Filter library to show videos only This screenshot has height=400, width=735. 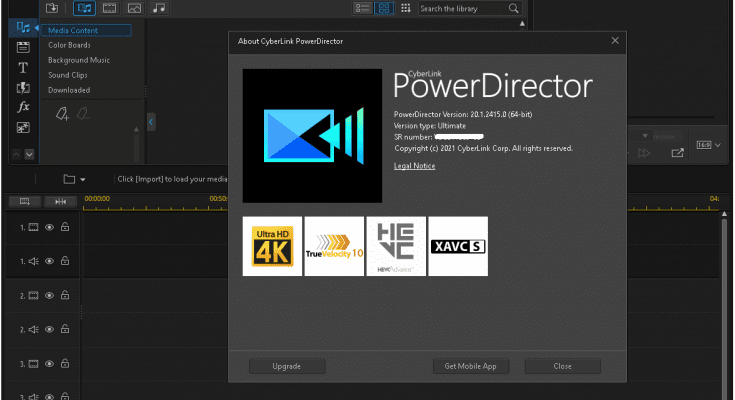[109, 8]
